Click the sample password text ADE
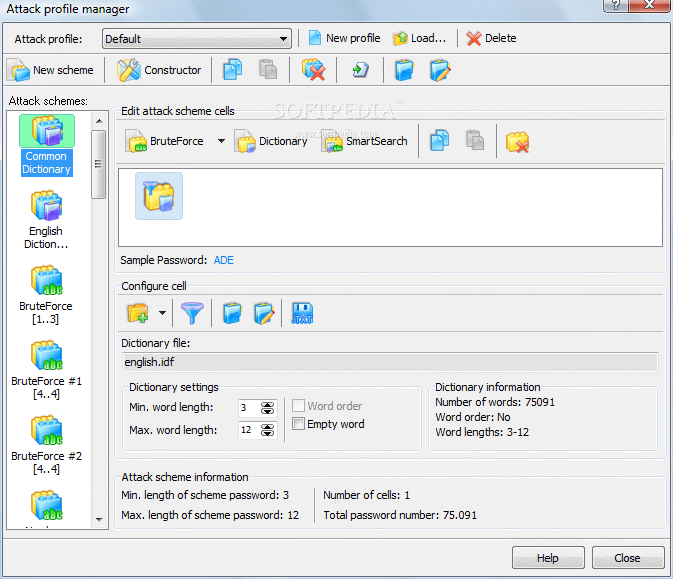Viewport: 673px width, 579px height. click(x=224, y=261)
